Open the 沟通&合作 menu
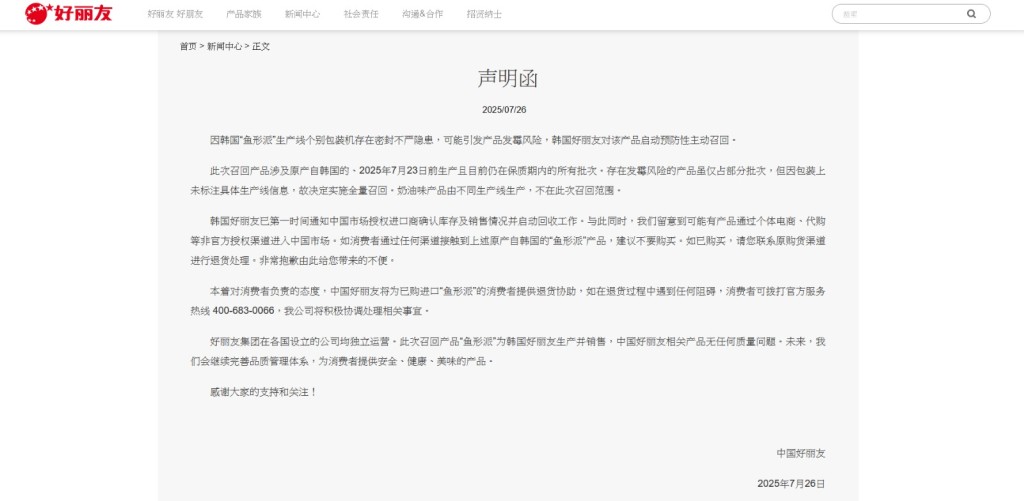Screen dimensions: 1024x501 click(x=423, y=14)
